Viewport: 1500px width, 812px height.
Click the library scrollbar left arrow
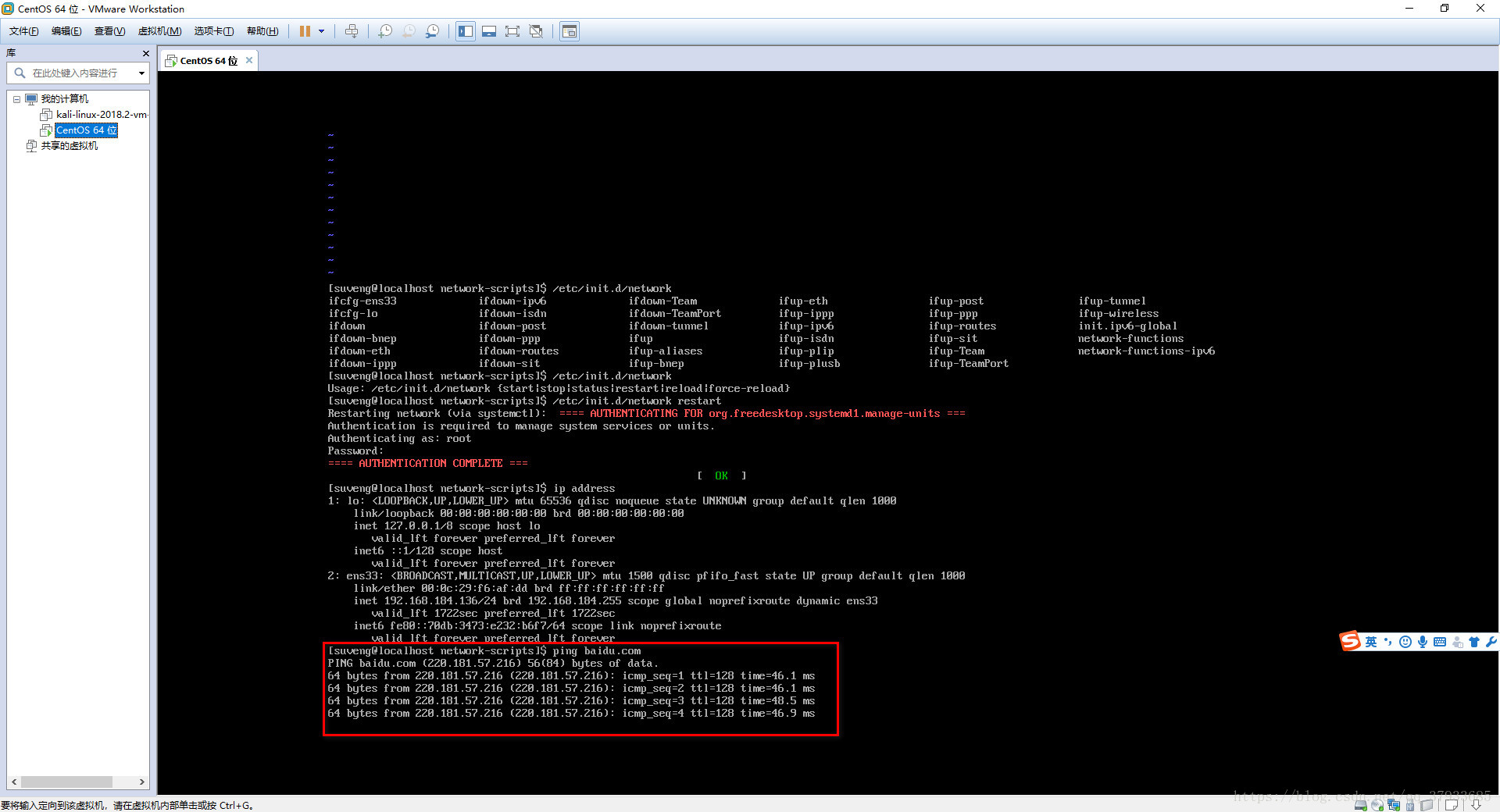coord(14,782)
